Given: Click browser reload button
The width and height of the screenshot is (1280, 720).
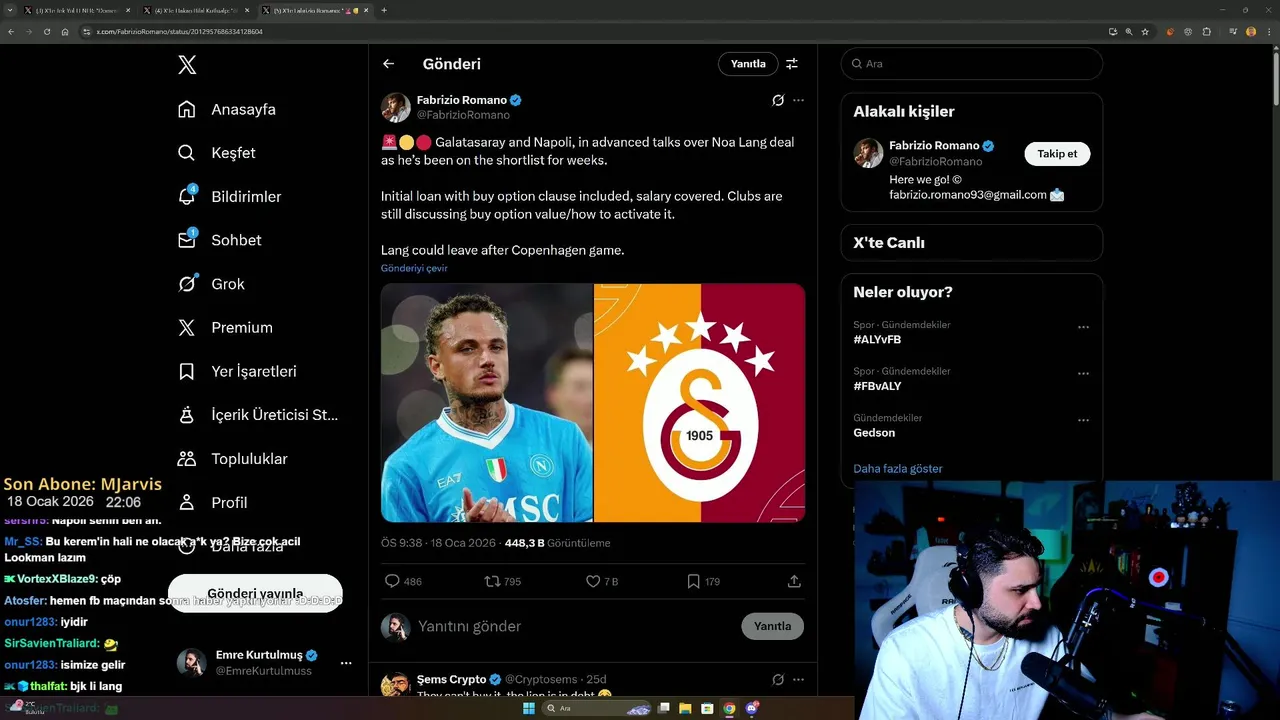Looking at the screenshot, I should 46,32.
